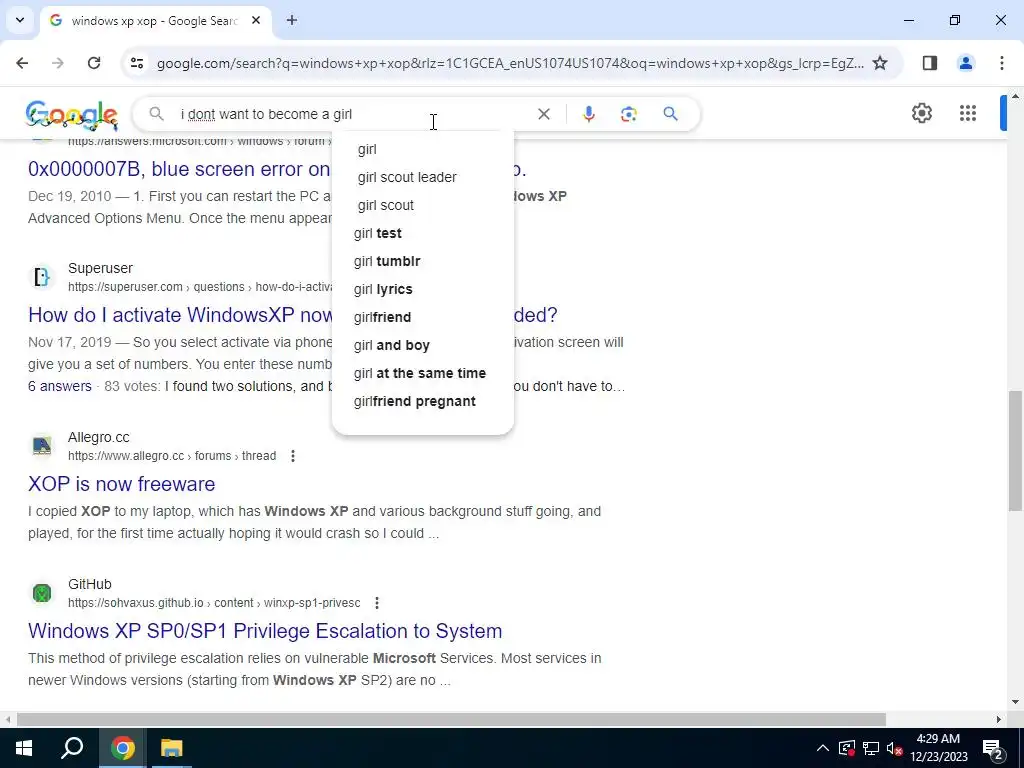Search by image with Google Lens
1024x768 pixels.
click(628, 114)
